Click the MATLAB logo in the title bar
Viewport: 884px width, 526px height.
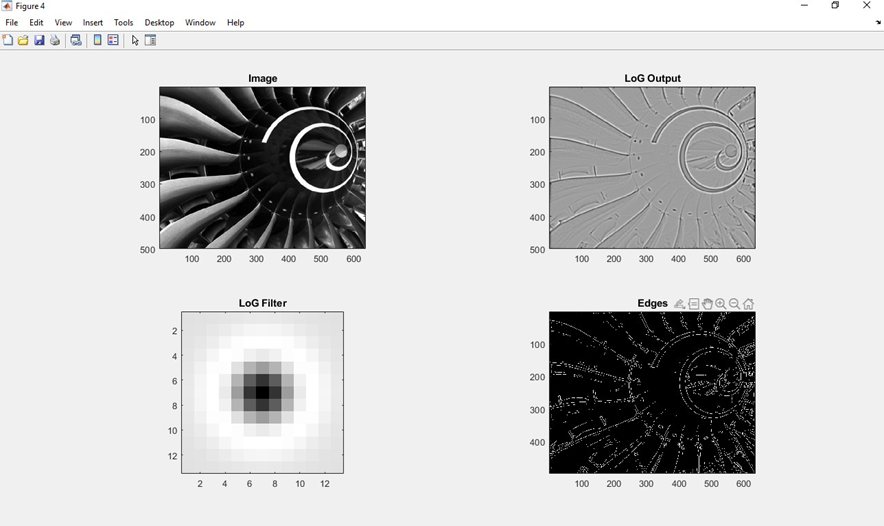pyautogui.click(x=7, y=6)
